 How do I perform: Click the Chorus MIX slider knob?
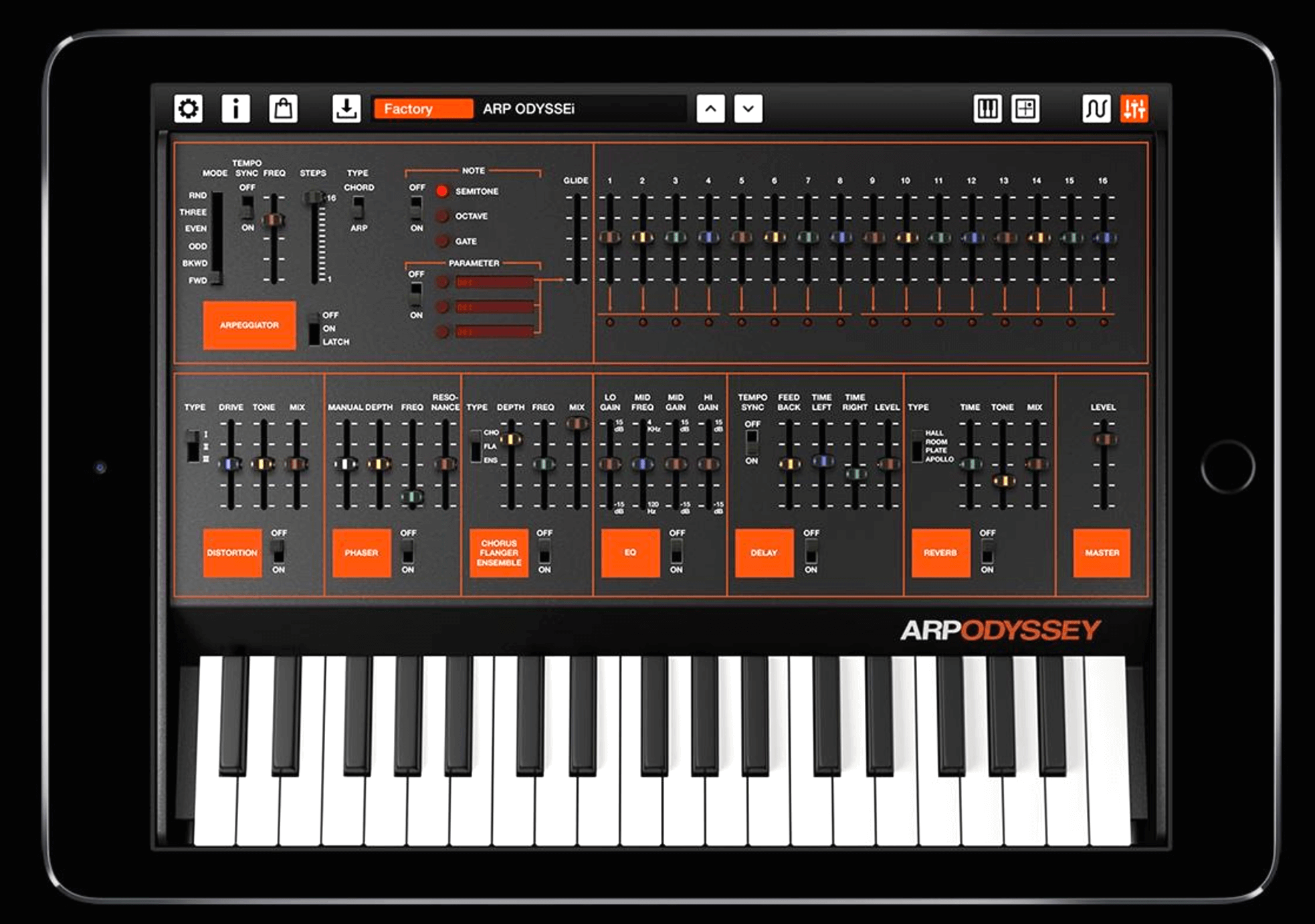pyautogui.click(x=577, y=423)
